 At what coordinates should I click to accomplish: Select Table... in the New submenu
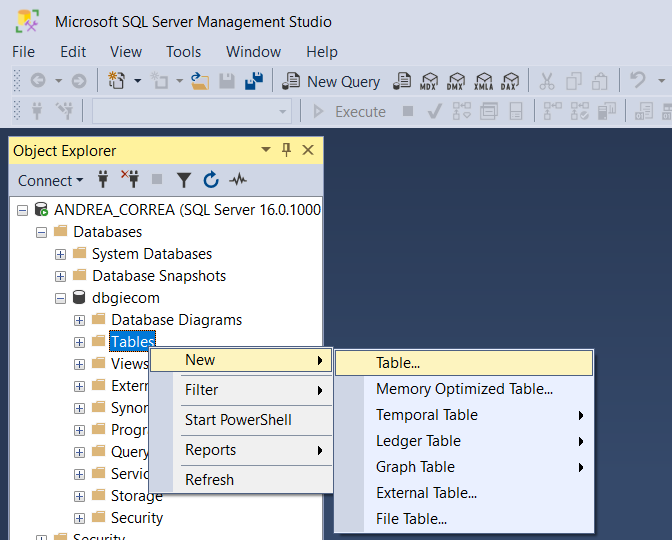coord(464,363)
